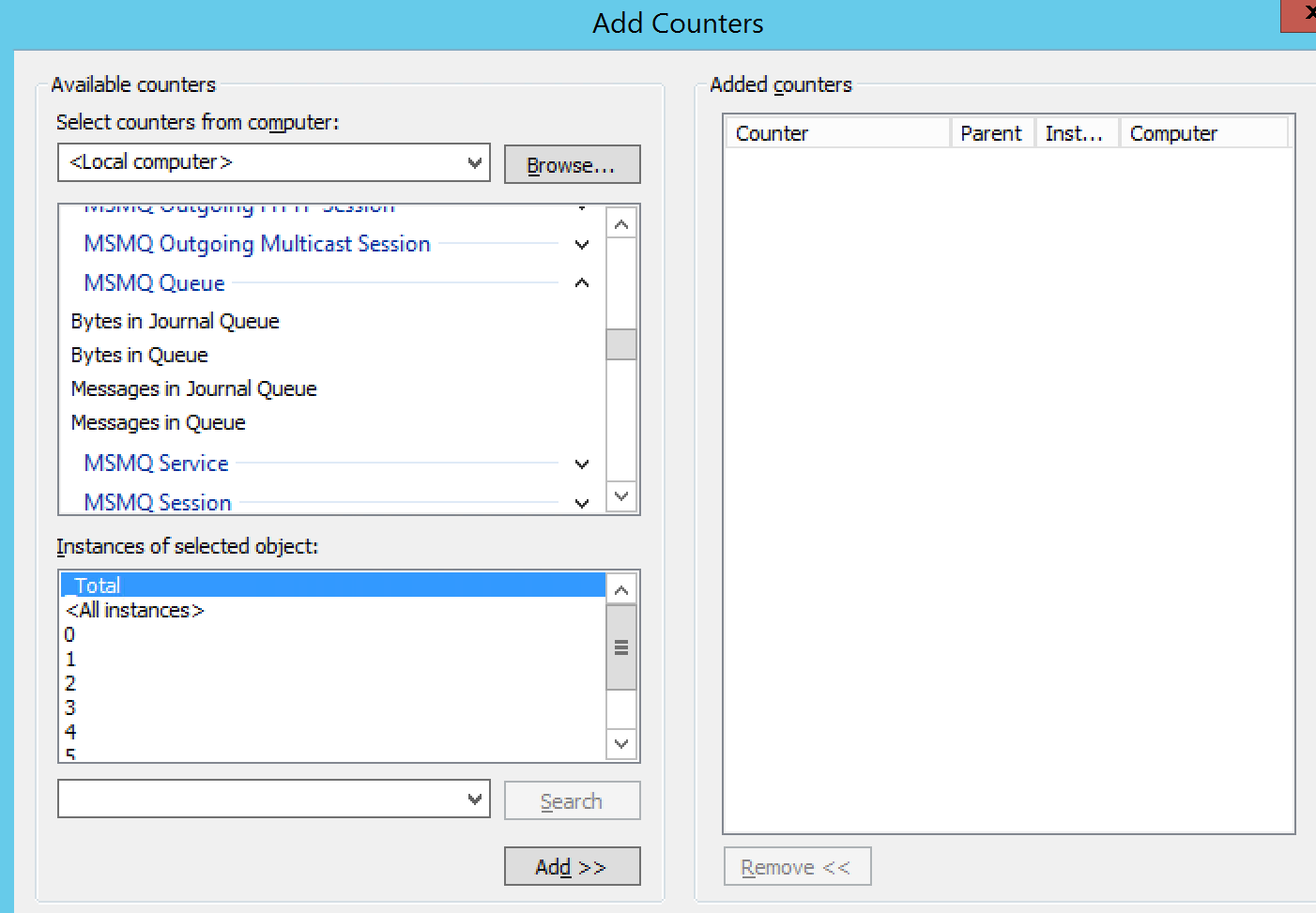
Task: Sort by the Counter column header
Action: pos(837,133)
